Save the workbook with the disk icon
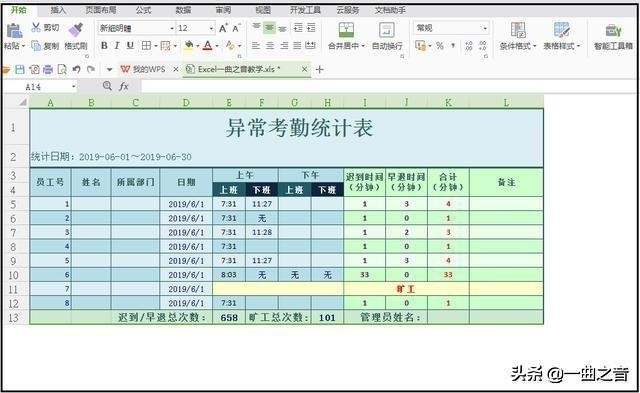Screen dimensions: 640x393 click(20, 69)
